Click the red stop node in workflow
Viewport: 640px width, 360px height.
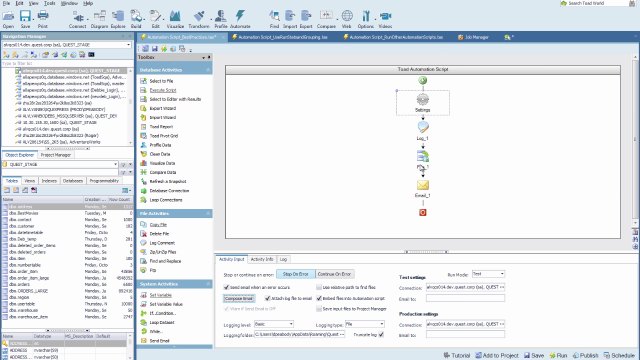coord(422,212)
